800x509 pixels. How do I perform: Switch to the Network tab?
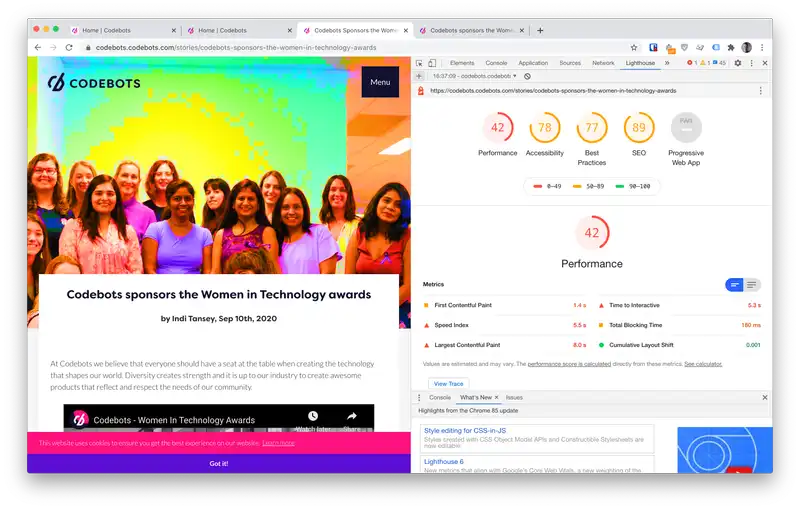pos(603,63)
